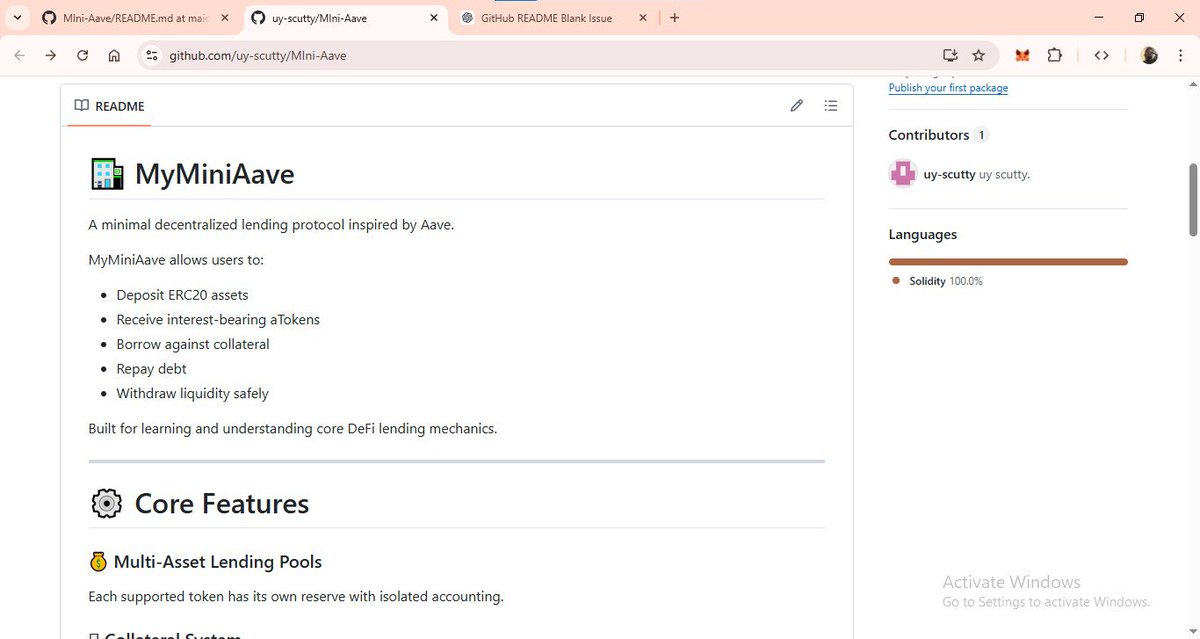Click the Multi-Asset Lending Pools heading

[x=218, y=562]
